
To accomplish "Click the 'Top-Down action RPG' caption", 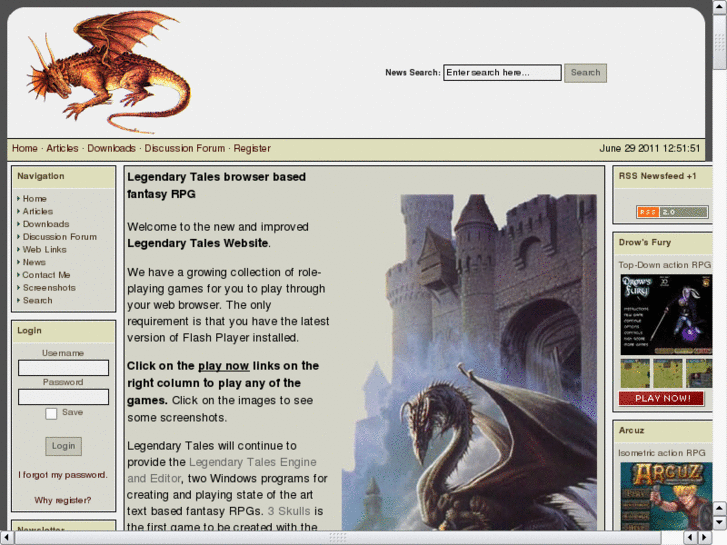I will click(x=664, y=265).
